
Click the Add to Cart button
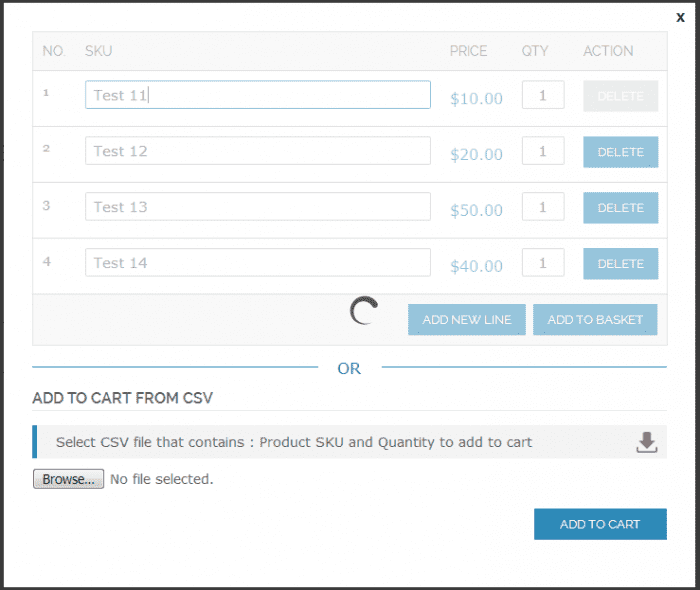(600, 524)
